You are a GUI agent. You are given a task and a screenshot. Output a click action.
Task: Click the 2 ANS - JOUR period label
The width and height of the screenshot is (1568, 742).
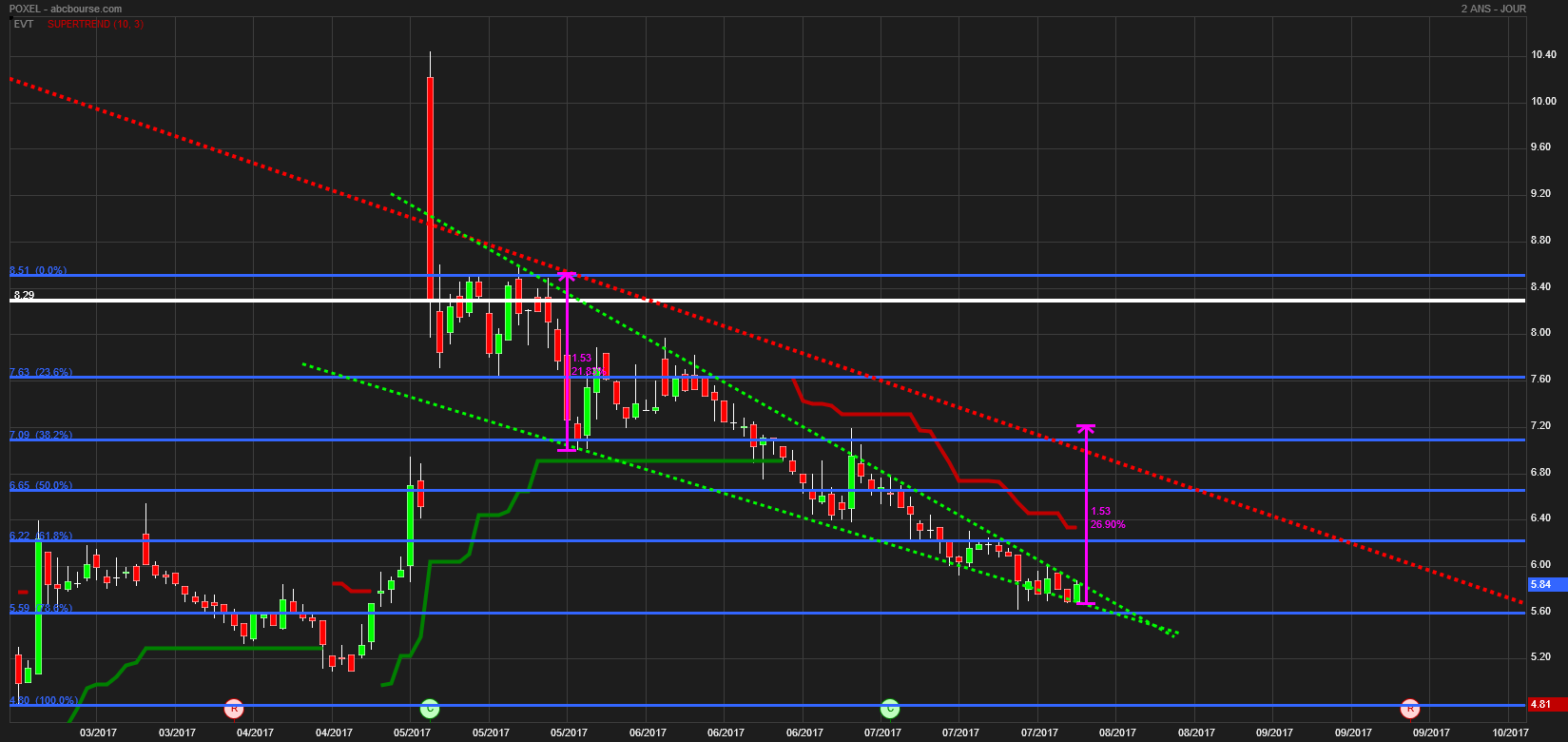[1494, 9]
